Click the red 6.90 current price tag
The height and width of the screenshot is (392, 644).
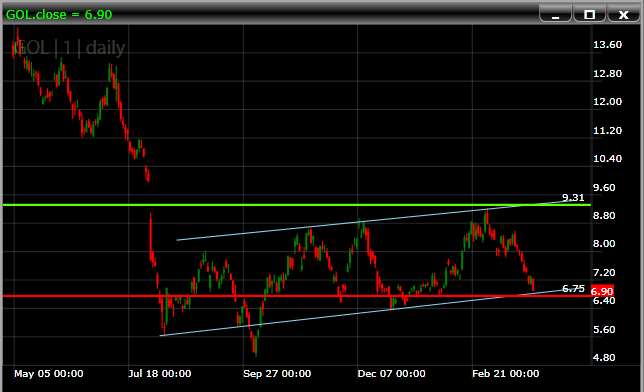coord(602,291)
